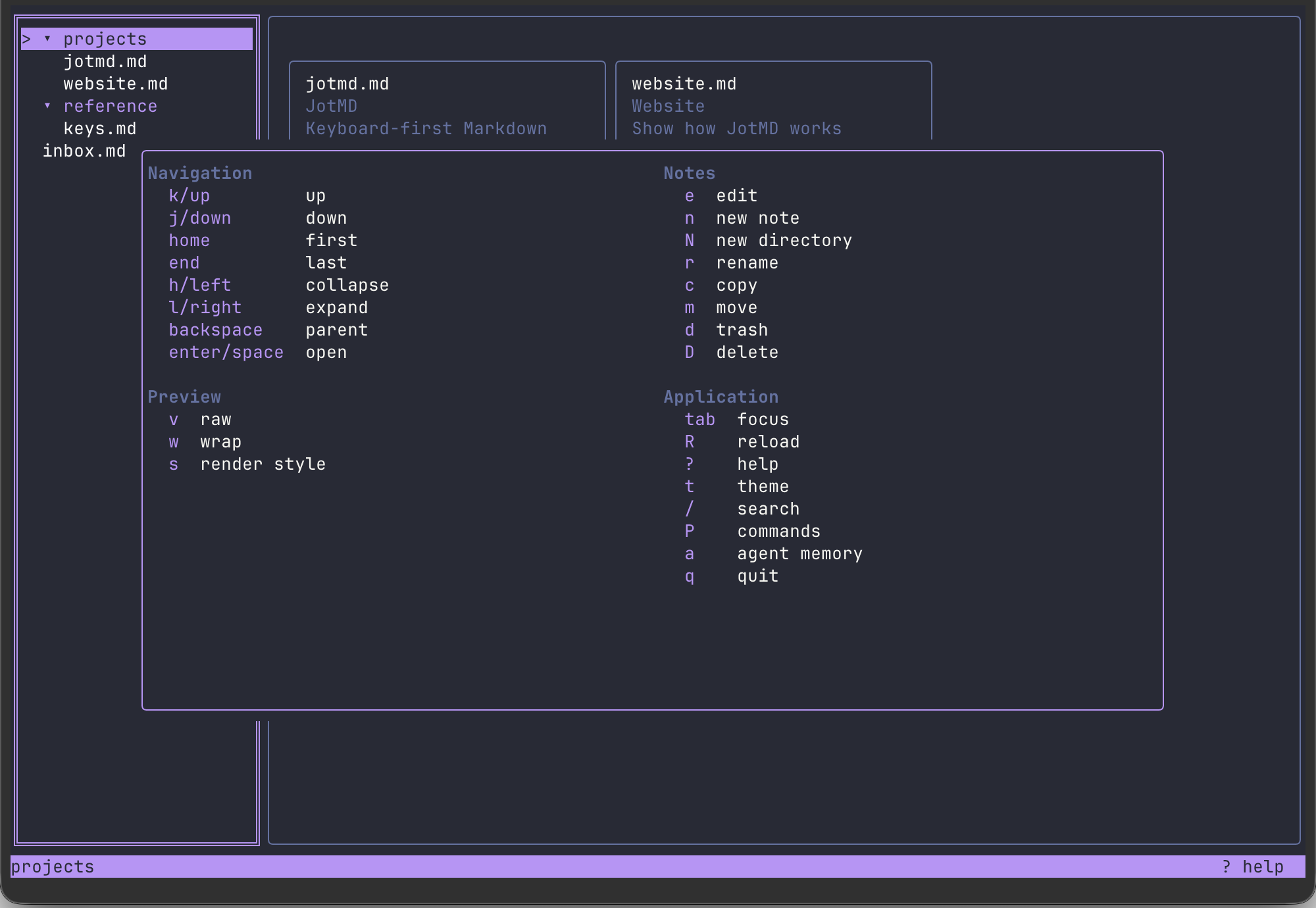Click 'Show how JotMD works' preview text
The width and height of the screenshot is (1316, 908).
pos(737,128)
